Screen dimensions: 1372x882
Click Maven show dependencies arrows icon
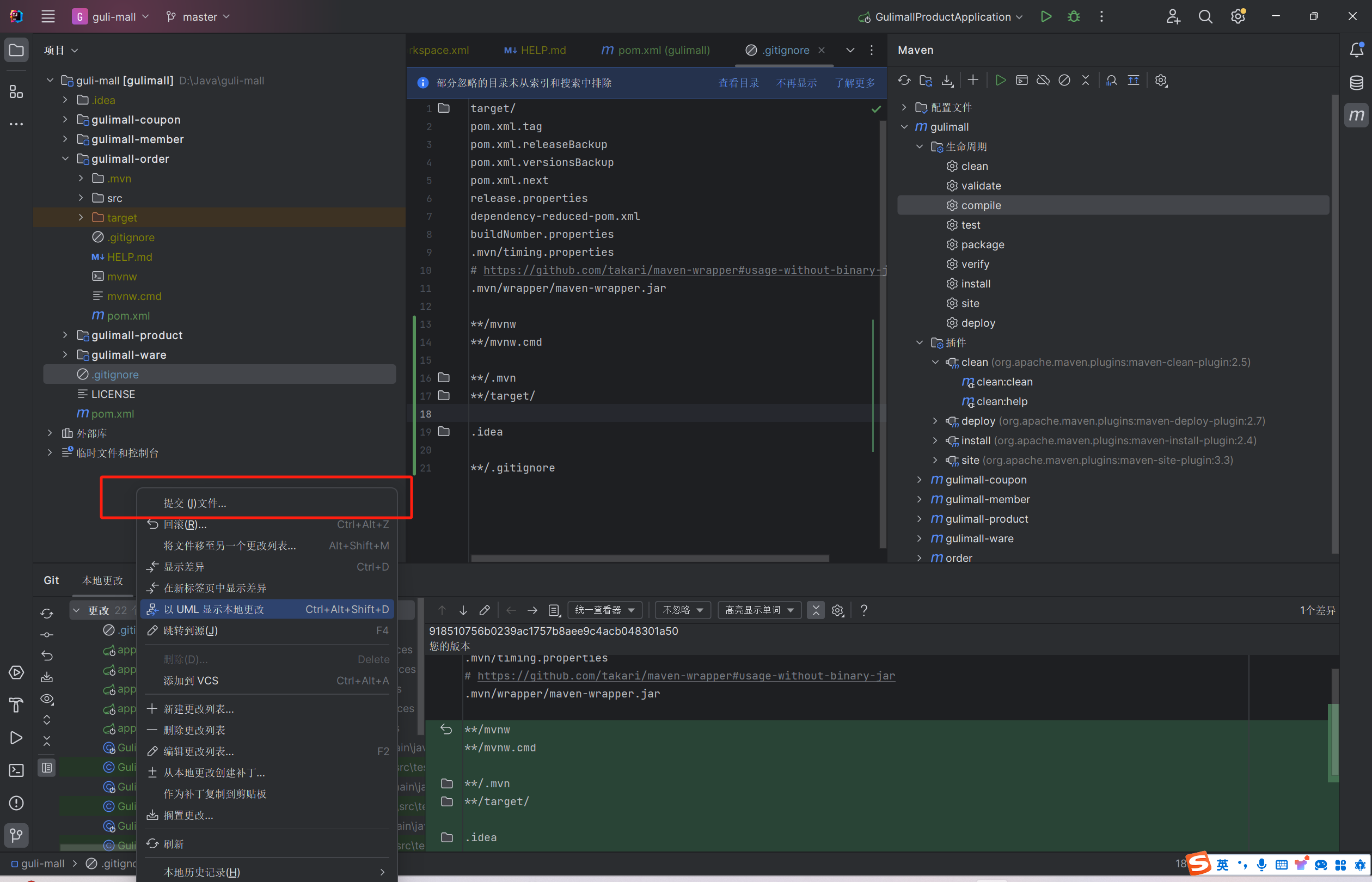coord(1133,81)
